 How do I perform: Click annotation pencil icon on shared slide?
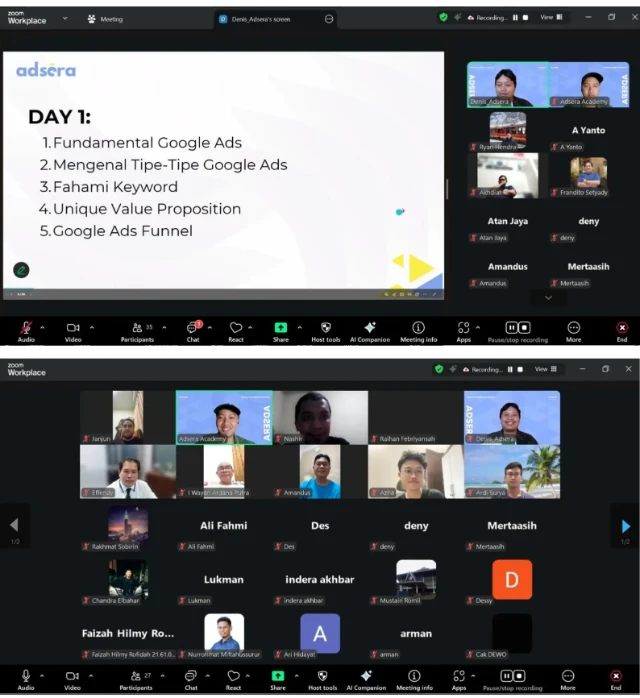click(21, 270)
